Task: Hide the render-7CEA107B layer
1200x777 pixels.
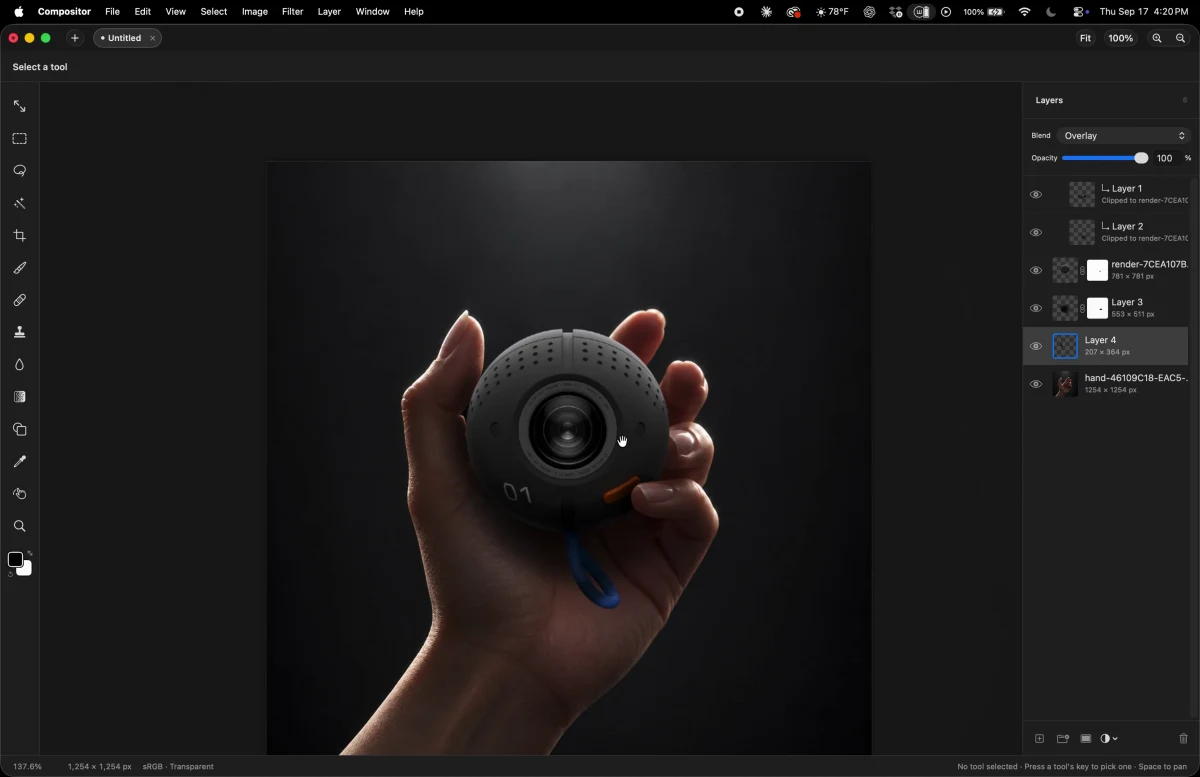Action: click(x=1036, y=270)
